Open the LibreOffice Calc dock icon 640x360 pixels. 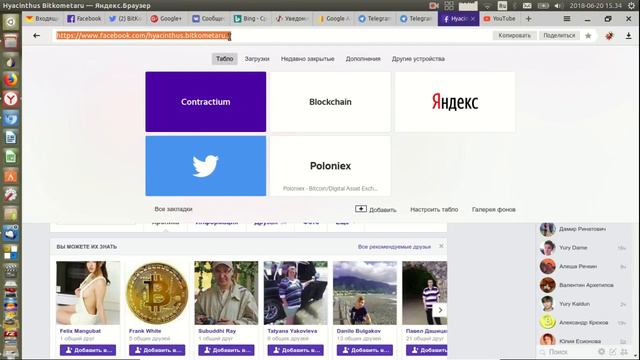(x=11, y=157)
